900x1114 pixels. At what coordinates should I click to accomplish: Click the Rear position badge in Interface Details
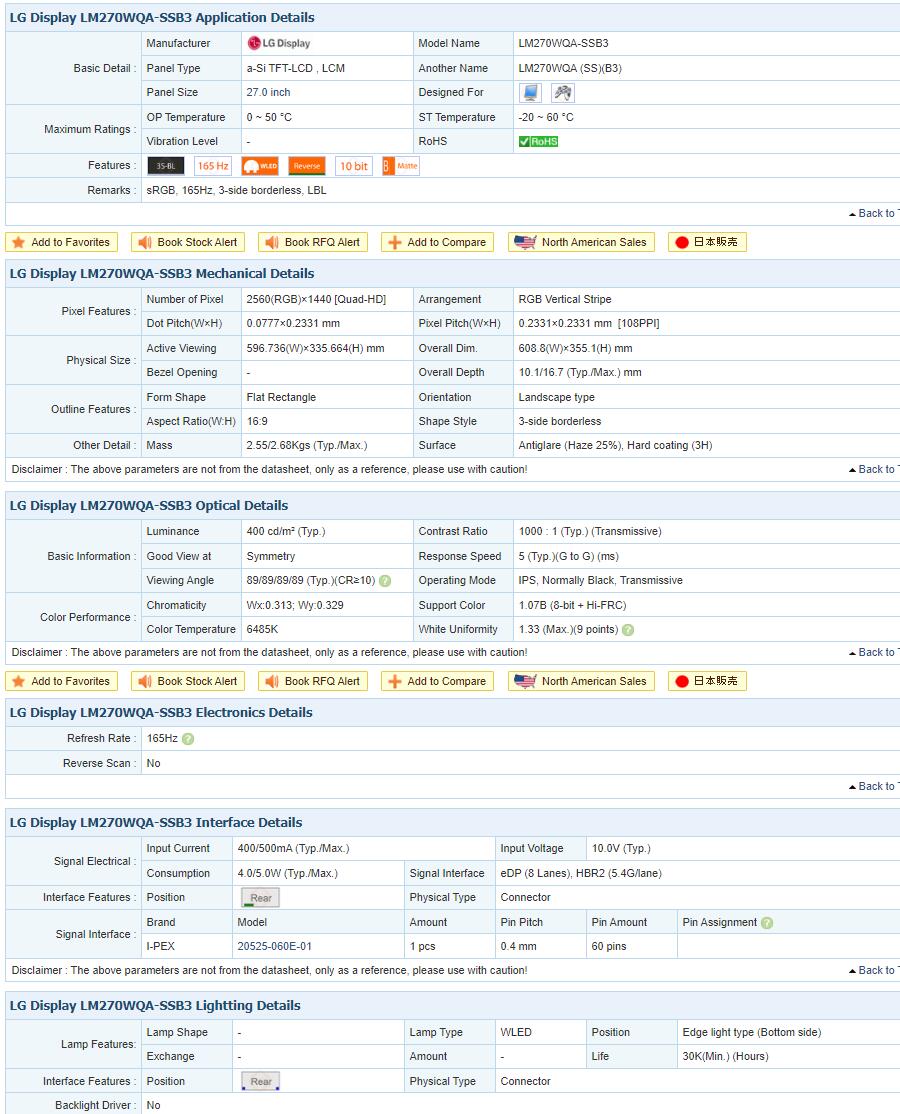pyautogui.click(x=261, y=898)
